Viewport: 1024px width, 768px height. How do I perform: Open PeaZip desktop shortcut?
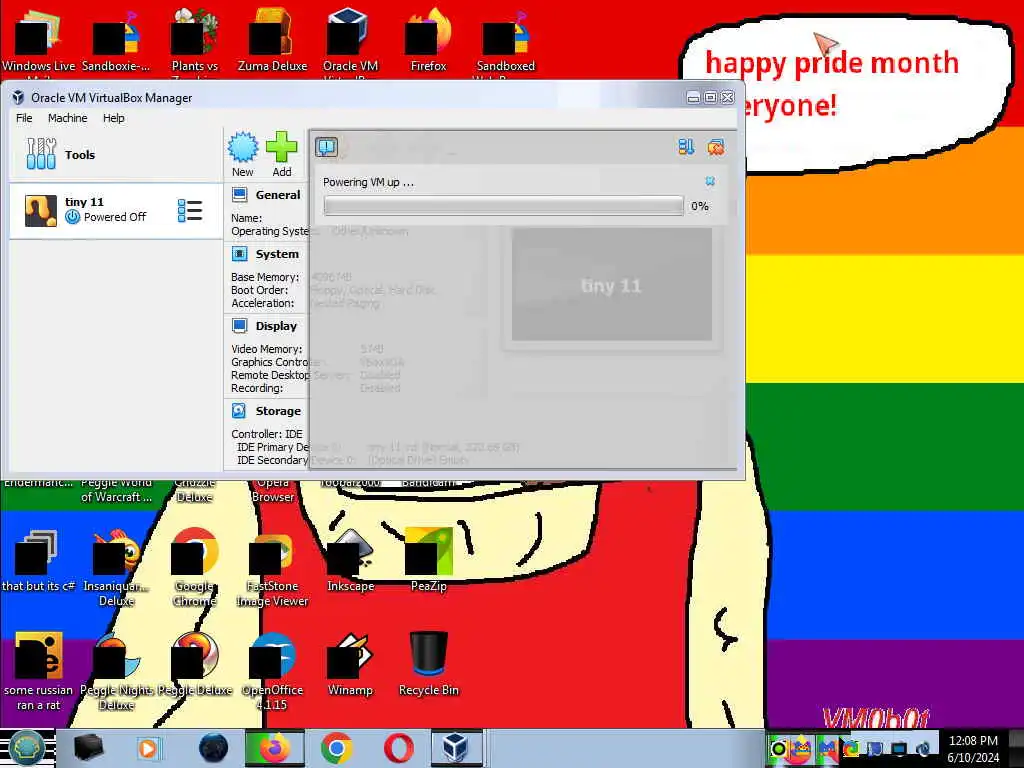pyautogui.click(x=428, y=559)
